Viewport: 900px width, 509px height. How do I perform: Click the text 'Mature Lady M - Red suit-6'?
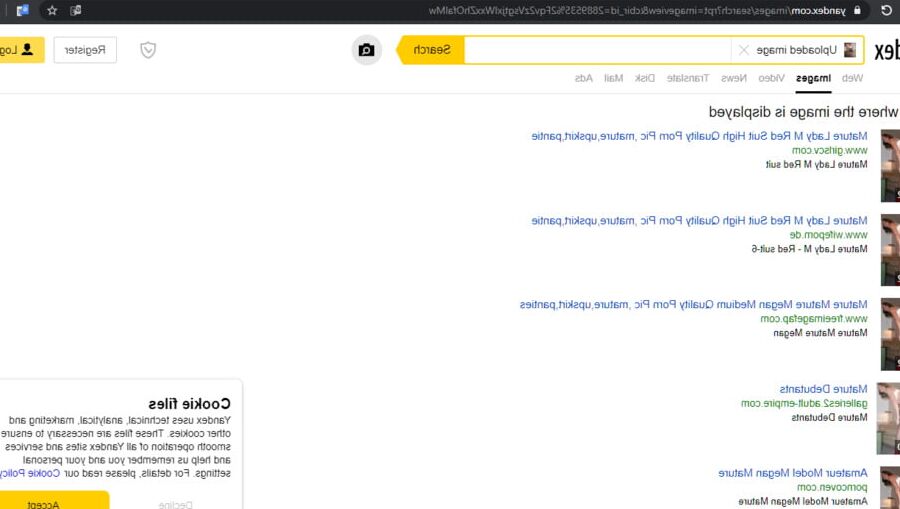point(809,249)
